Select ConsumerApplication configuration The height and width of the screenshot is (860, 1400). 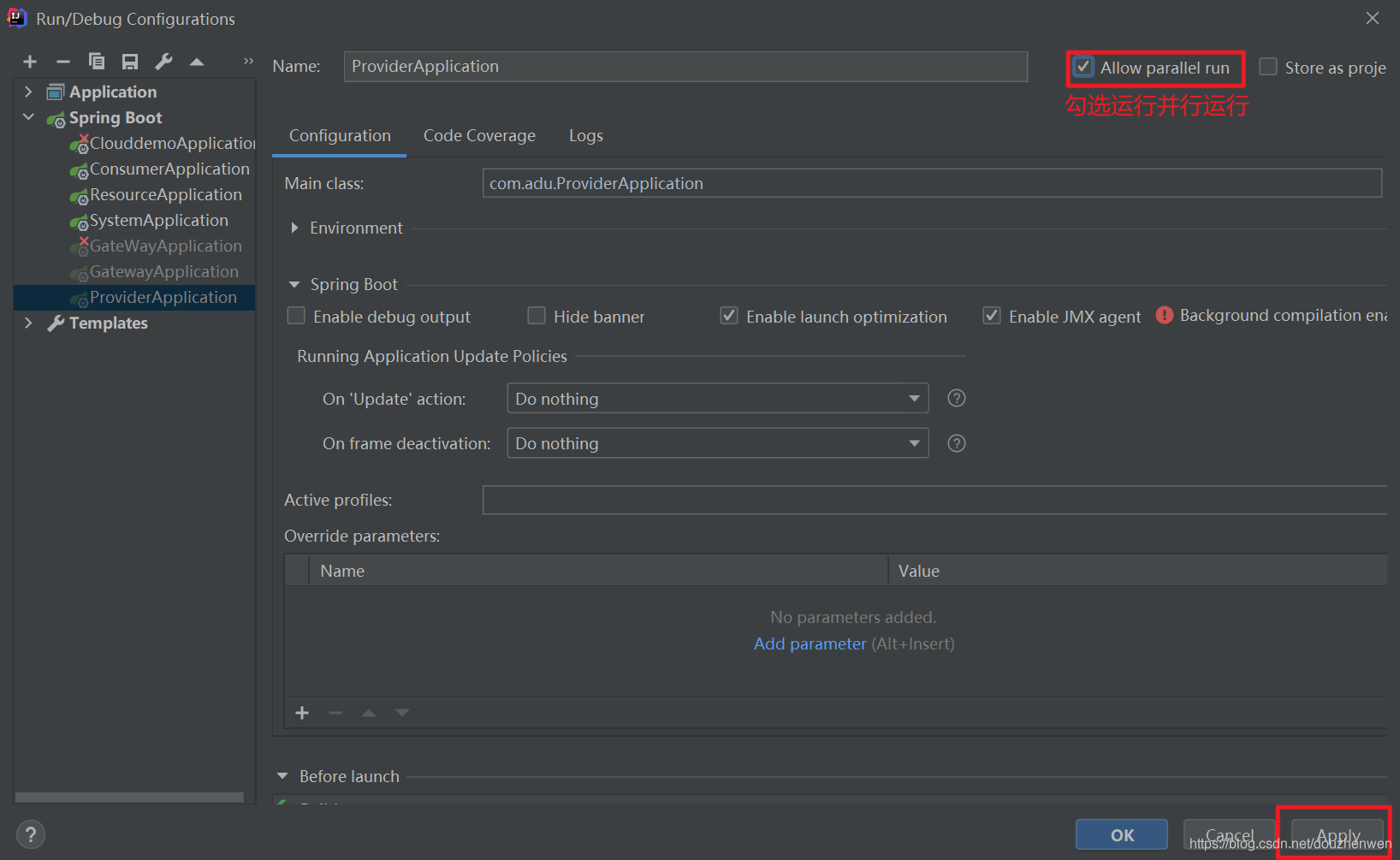[160, 169]
